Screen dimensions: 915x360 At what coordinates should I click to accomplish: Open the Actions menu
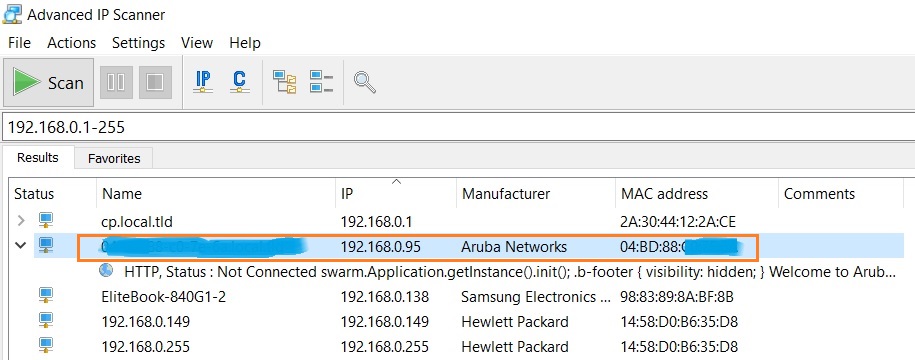pyautogui.click(x=72, y=43)
